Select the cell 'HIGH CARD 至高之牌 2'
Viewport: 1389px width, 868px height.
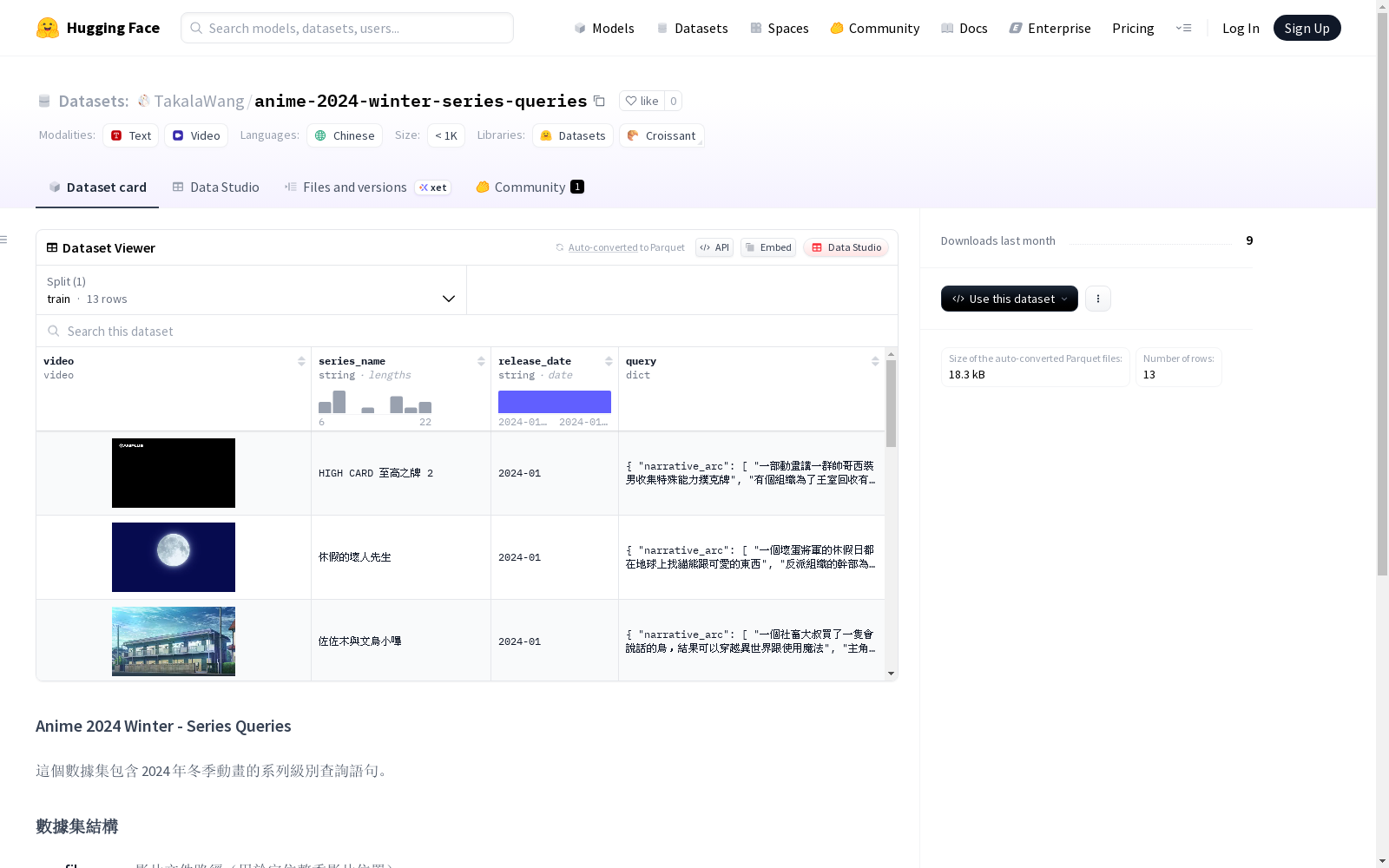click(x=376, y=473)
